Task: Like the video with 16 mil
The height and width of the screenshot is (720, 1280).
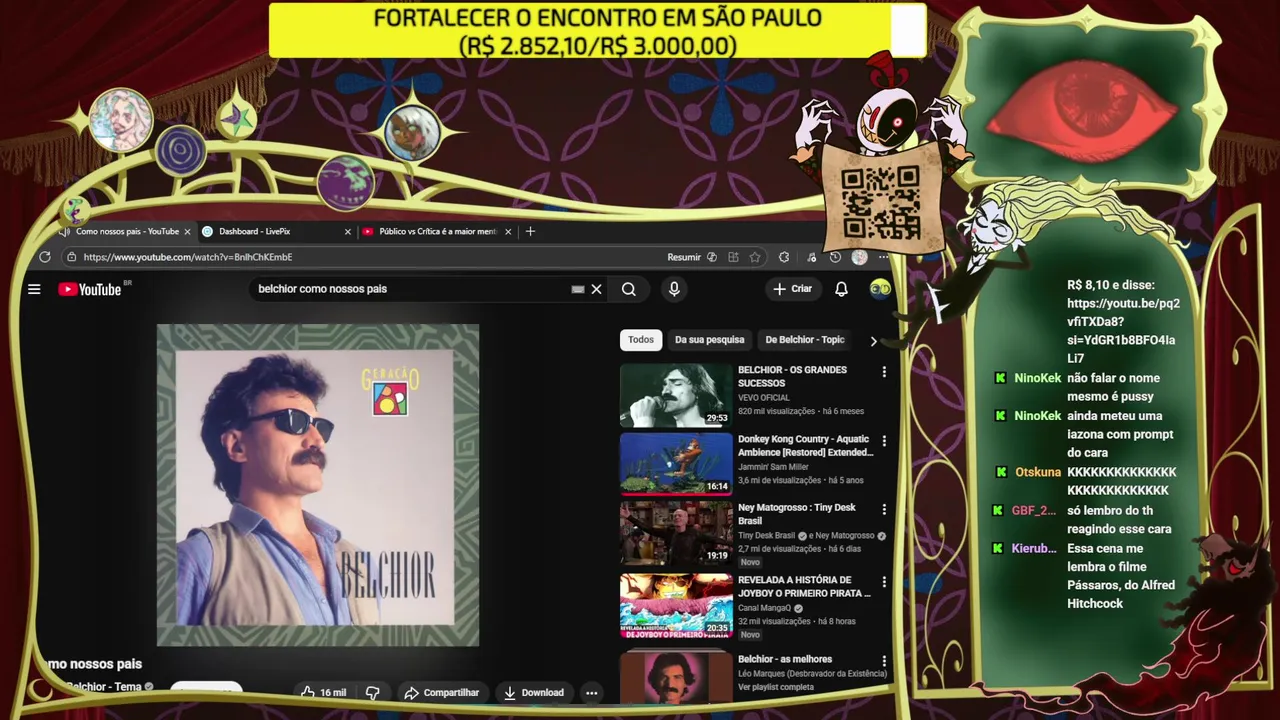Action: (x=323, y=692)
